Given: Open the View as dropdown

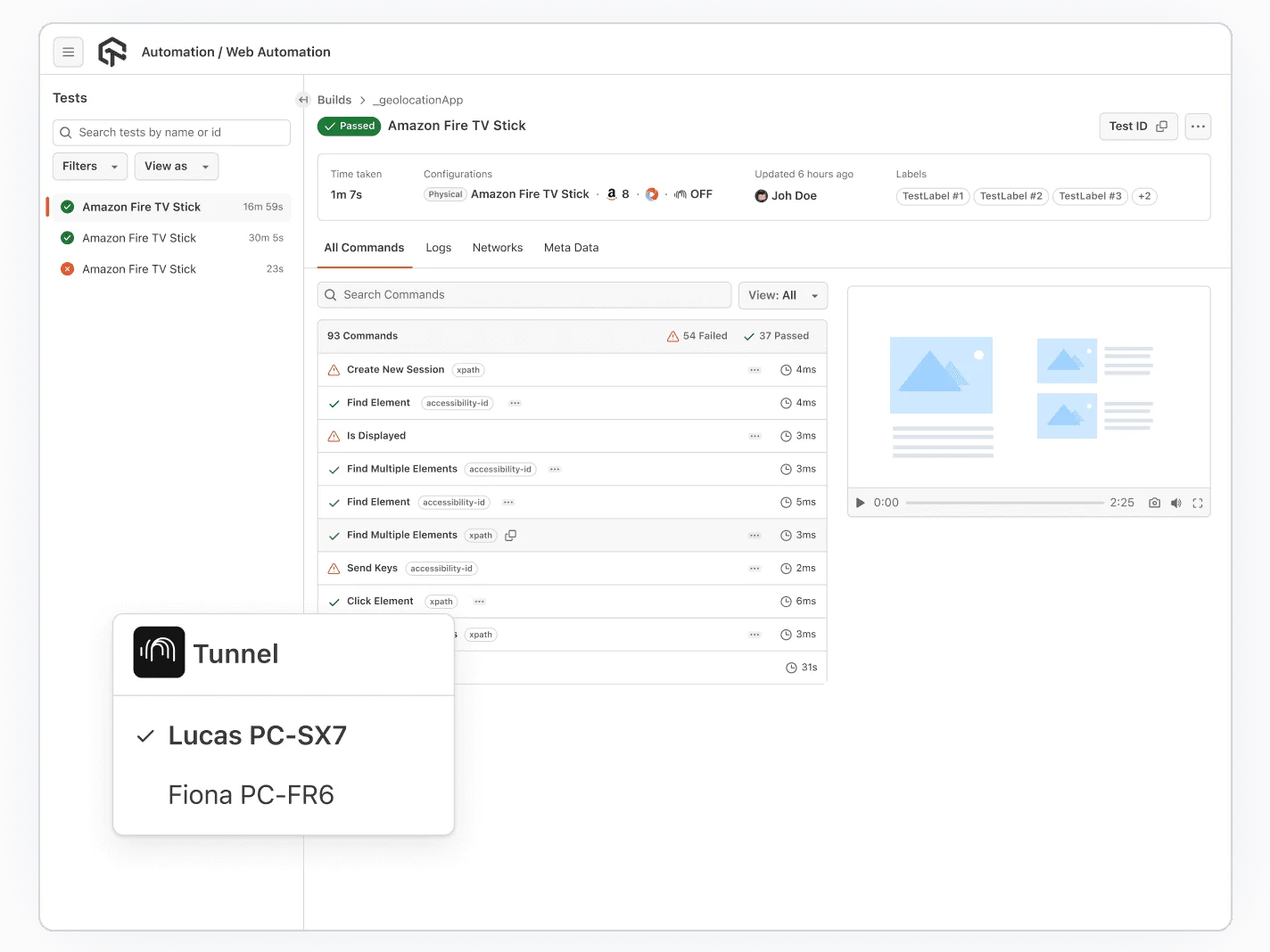Looking at the screenshot, I should (x=176, y=167).
